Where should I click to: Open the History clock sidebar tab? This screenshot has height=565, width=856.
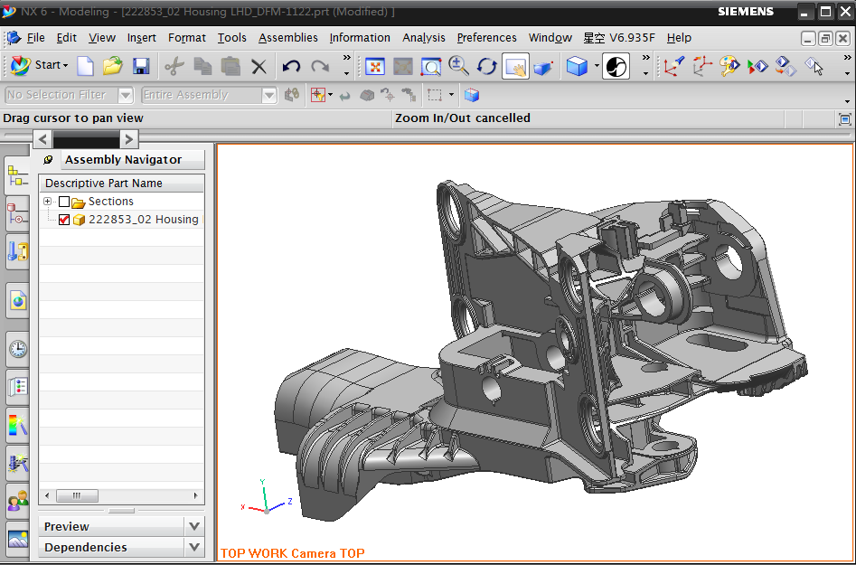[18, 348]
